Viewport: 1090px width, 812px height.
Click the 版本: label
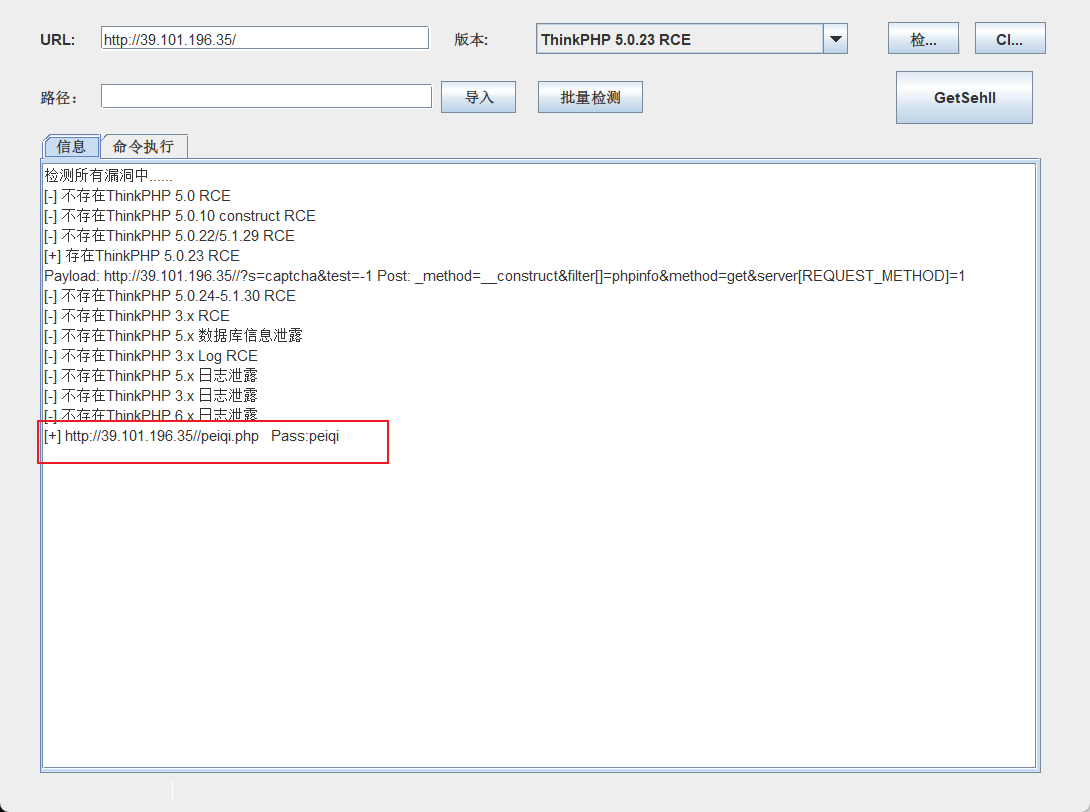point(471,40)
